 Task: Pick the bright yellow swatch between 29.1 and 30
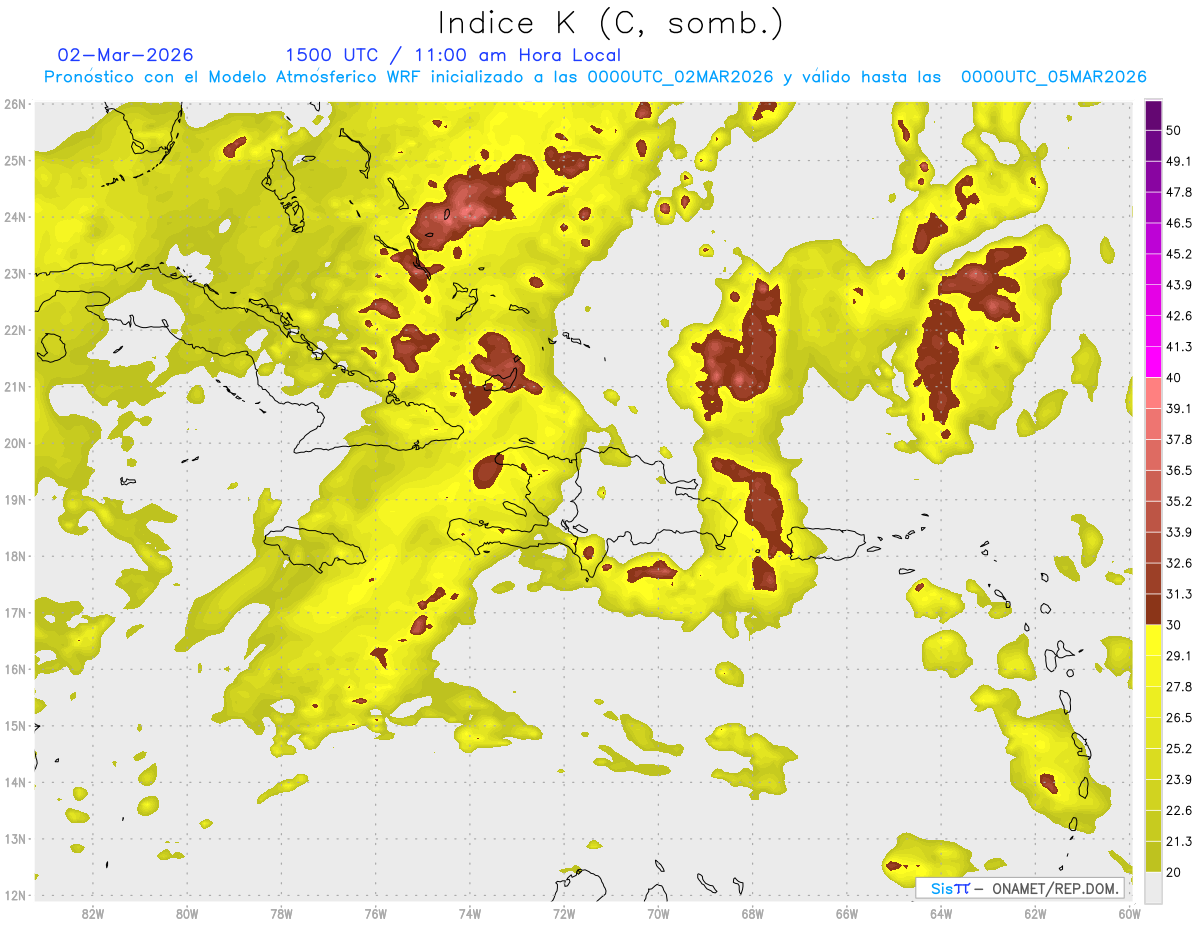1153,640
